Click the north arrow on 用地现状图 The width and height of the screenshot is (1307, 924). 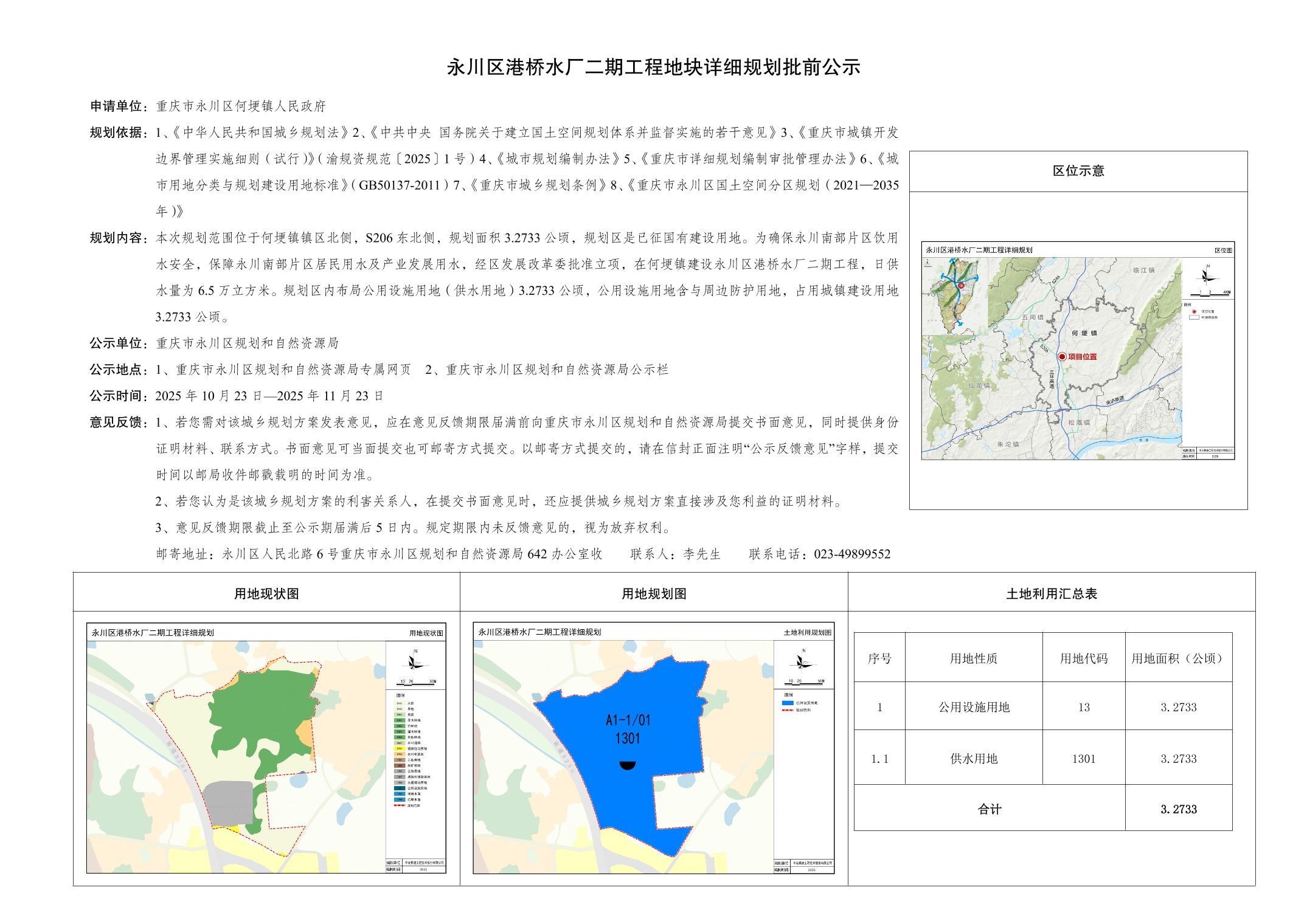point(414,663)
